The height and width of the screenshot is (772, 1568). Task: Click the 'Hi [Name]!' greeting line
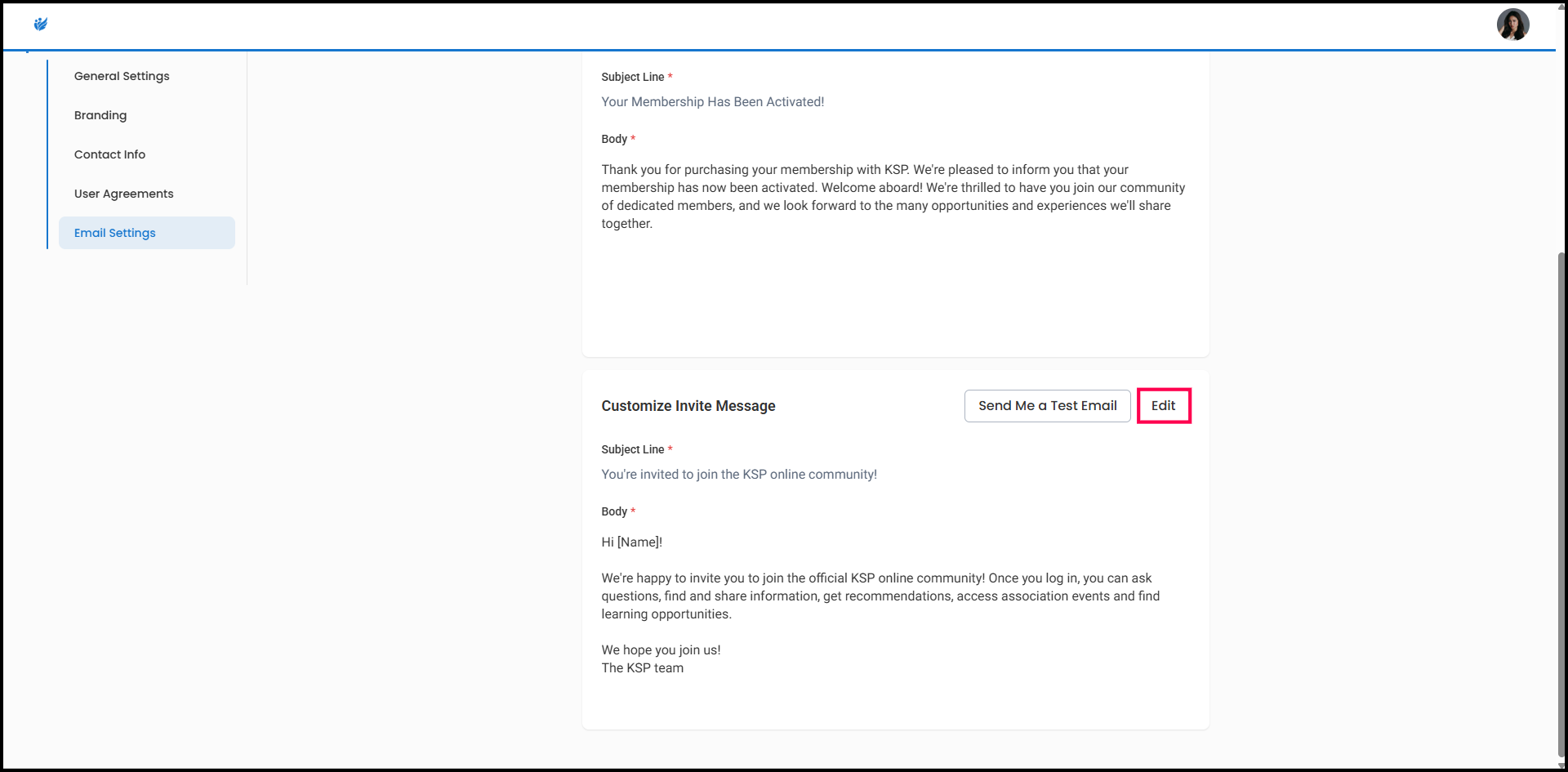pos(631,542)
